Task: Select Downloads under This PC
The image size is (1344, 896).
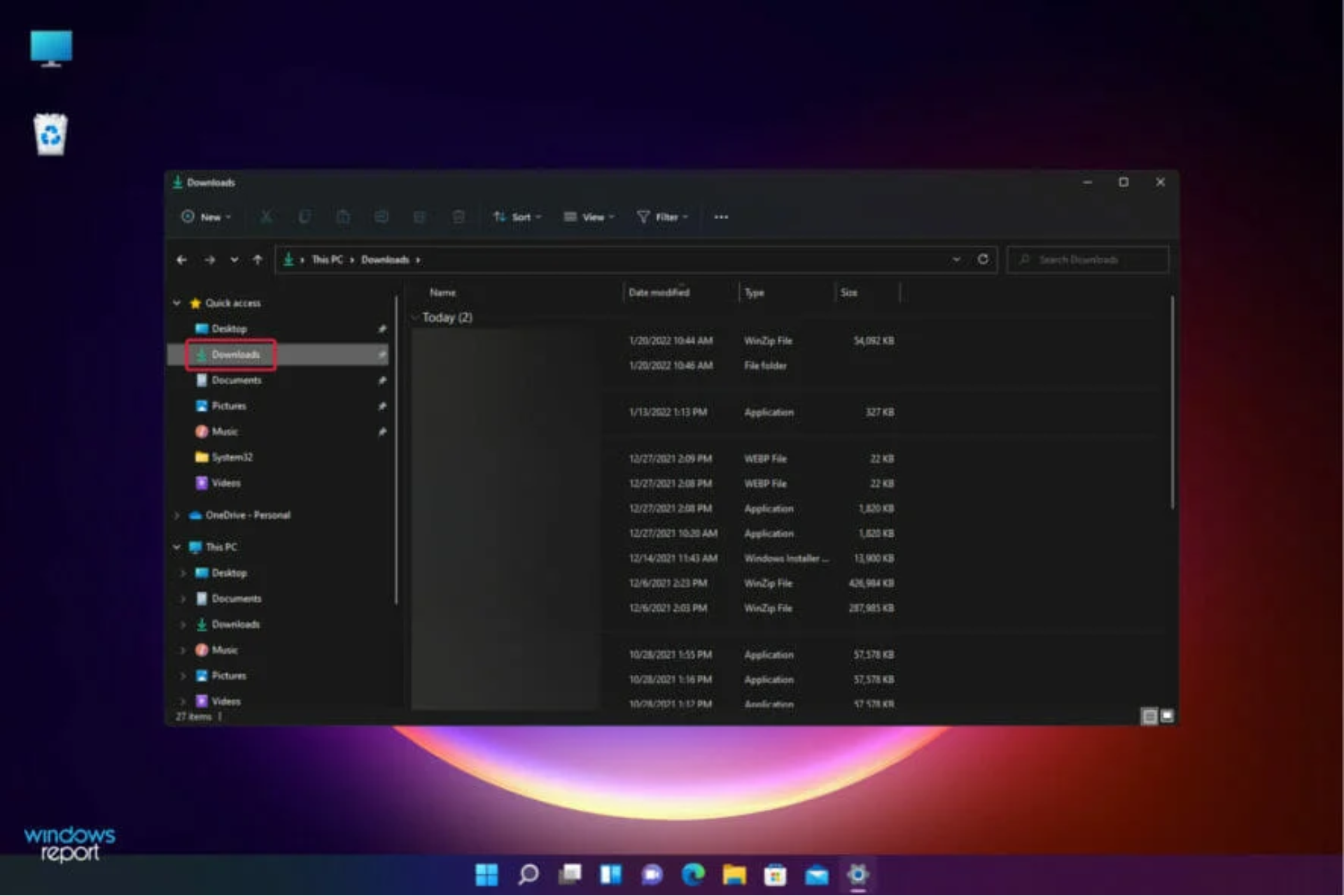Action: pyautogui.click(x=235, y=624)
